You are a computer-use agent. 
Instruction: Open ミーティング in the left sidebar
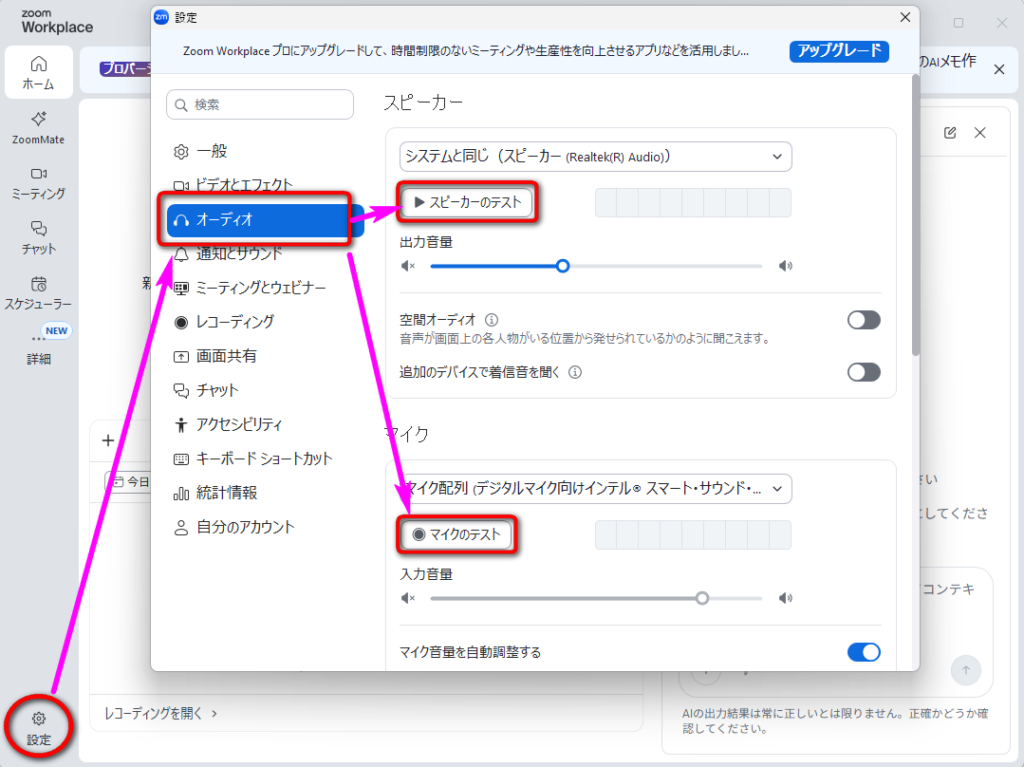coord(39,183)
